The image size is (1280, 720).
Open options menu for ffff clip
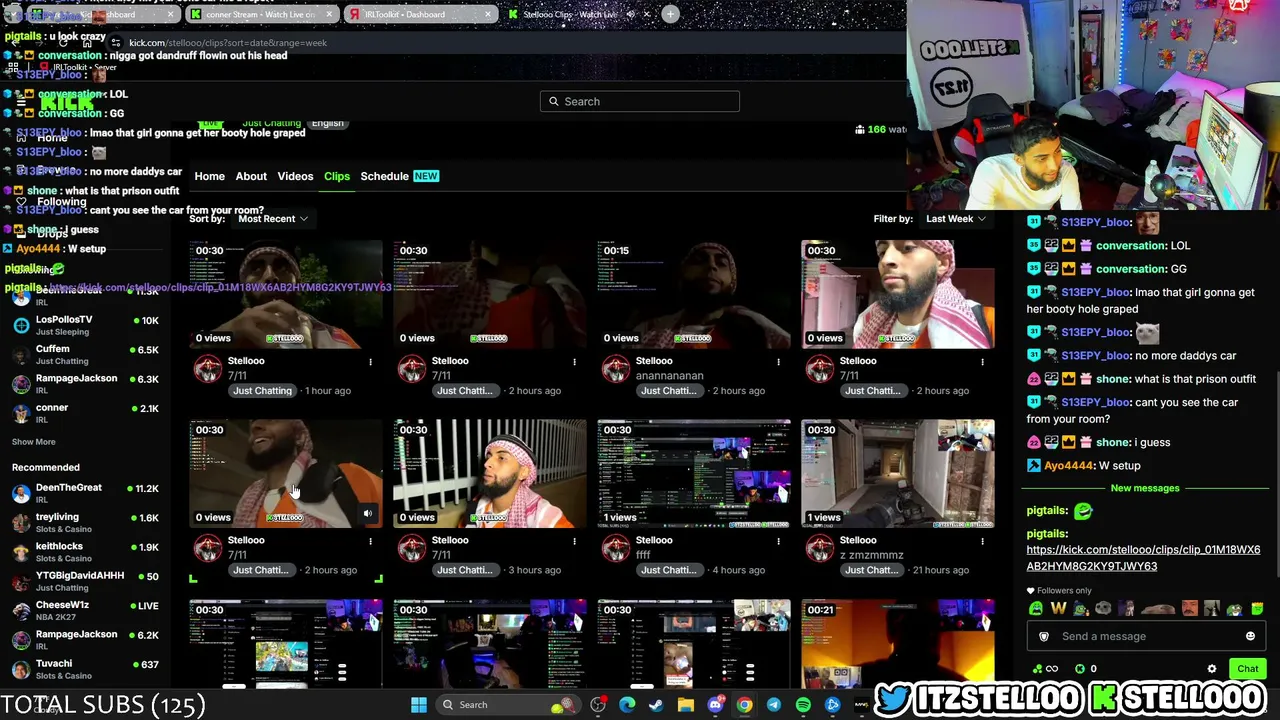778,541
